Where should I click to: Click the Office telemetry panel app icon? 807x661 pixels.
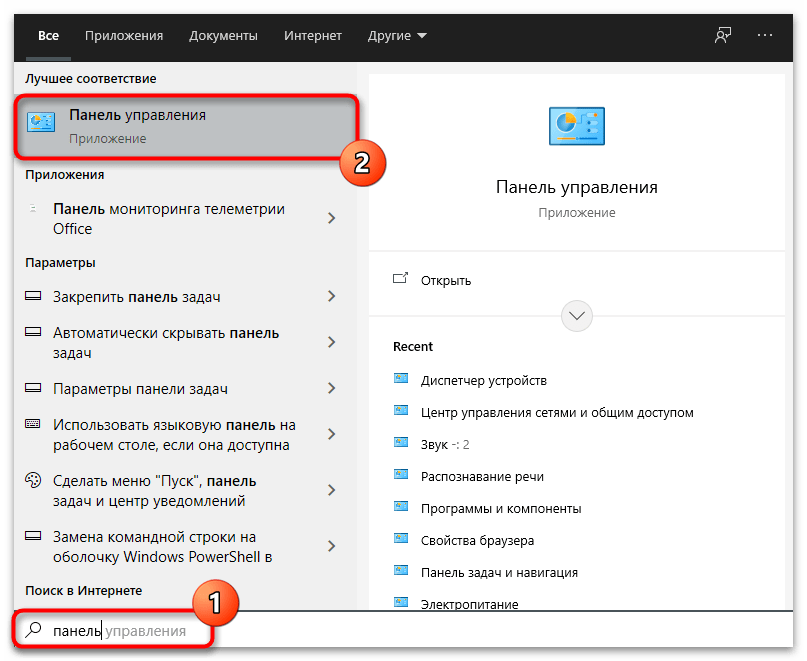[x=34, y=210]
